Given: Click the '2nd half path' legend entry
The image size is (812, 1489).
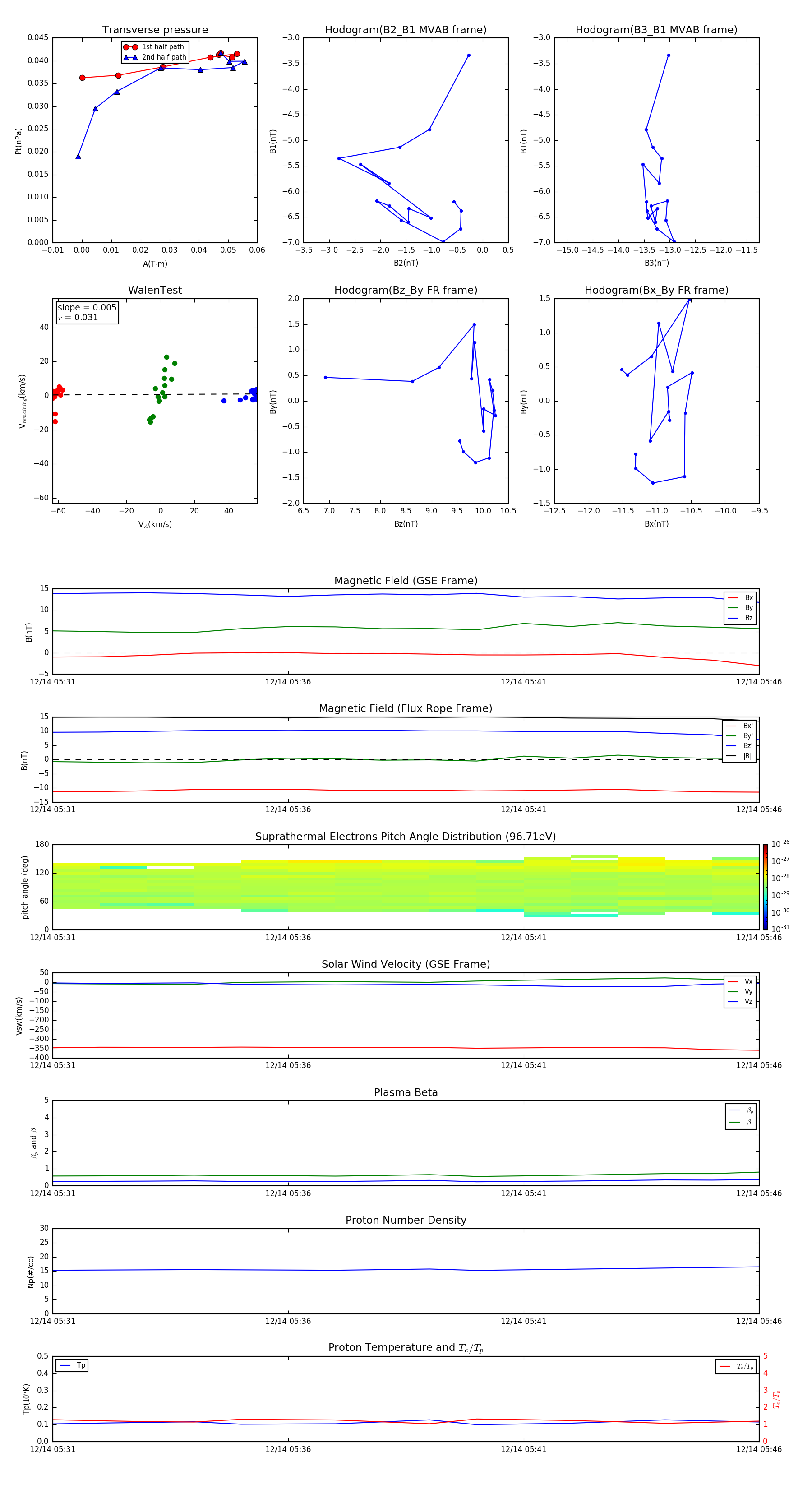Looking at the screenshot, I should point(155,57).
